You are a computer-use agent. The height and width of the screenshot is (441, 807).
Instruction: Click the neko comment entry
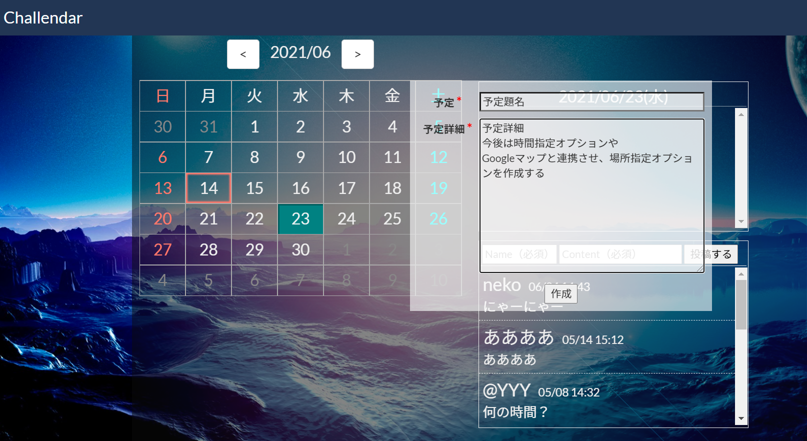click(x=607, y=295)
